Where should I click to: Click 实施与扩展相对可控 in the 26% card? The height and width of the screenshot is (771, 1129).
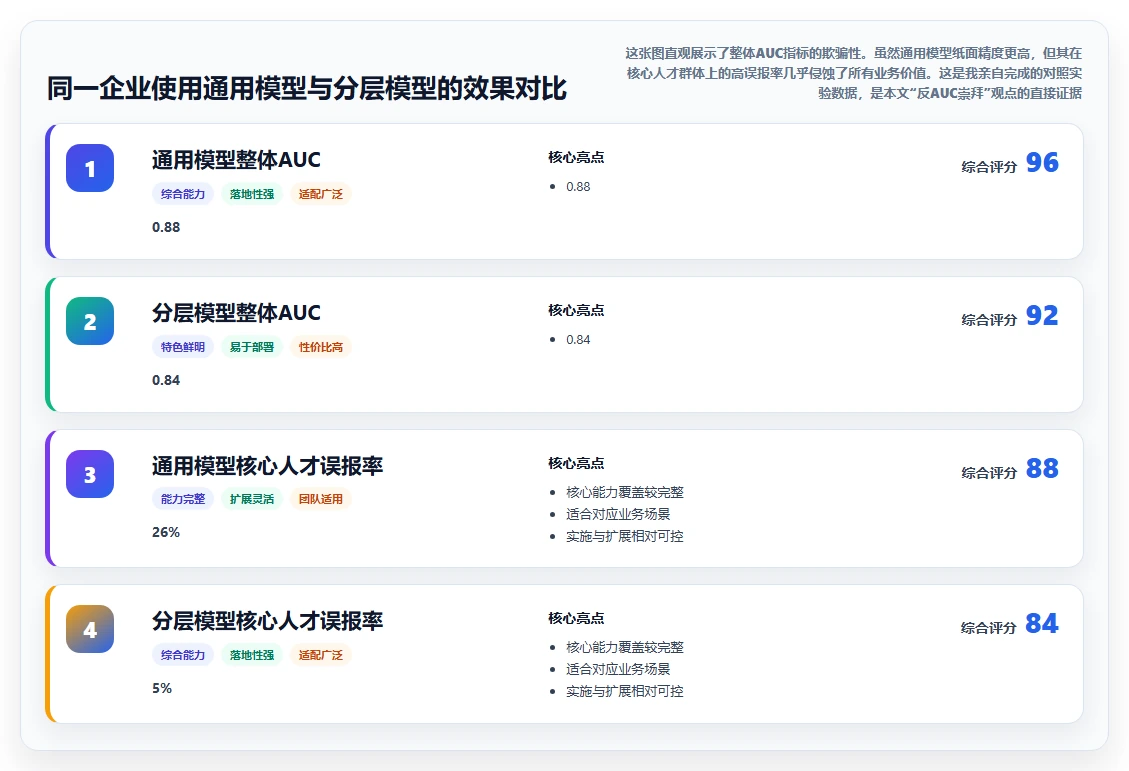[x=625, y=536]
